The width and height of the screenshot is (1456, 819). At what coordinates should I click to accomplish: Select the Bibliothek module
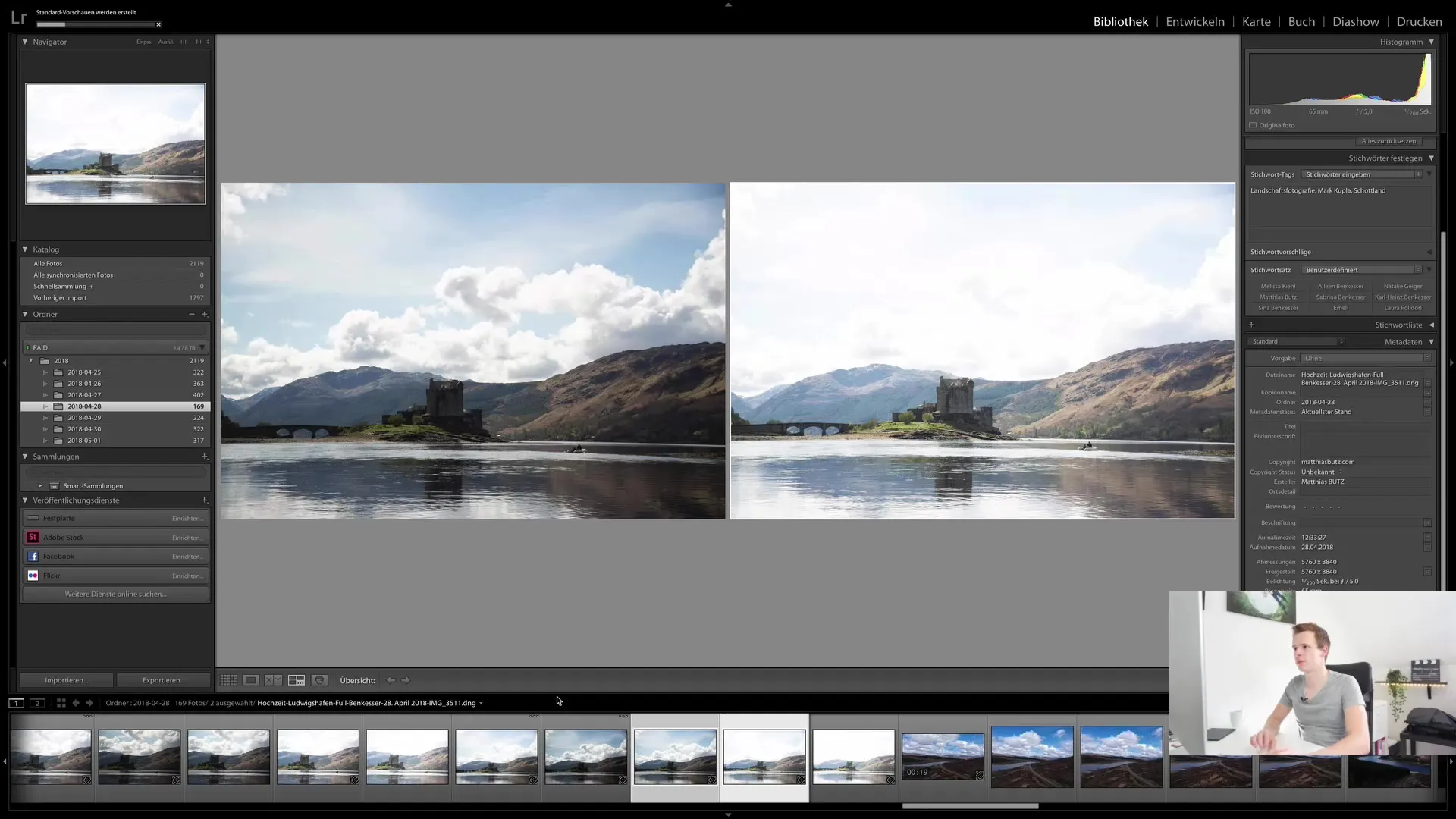[x=1120, y=21]
